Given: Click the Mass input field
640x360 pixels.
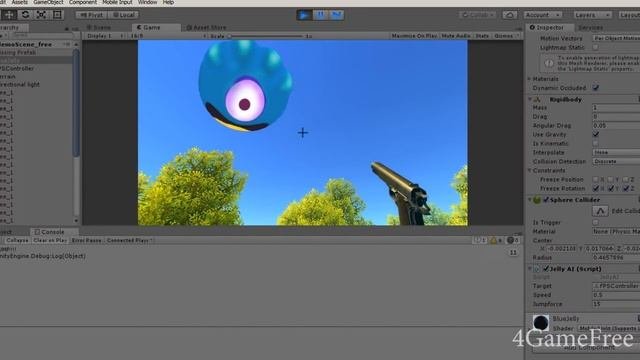Looking at the screenshot, I should click(616, 107).
